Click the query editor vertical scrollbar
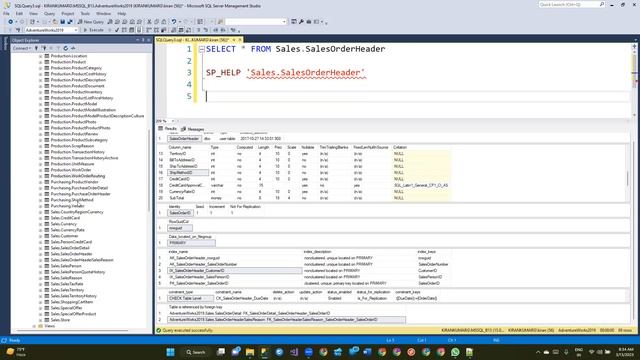Image resolution: width=640 pixels, height=360 pixels. coord(634,82)
